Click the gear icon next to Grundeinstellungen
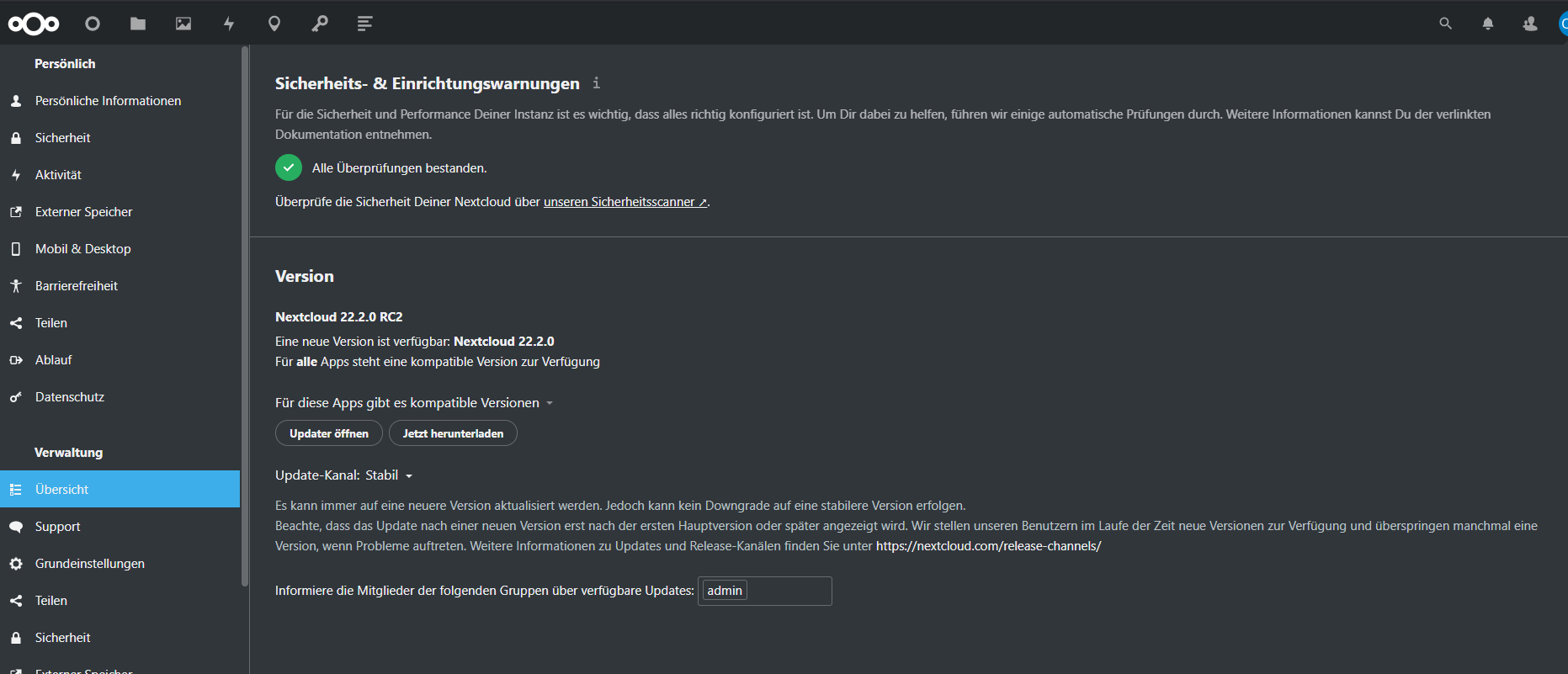1568x674 pixels. (x=16, y=564)
